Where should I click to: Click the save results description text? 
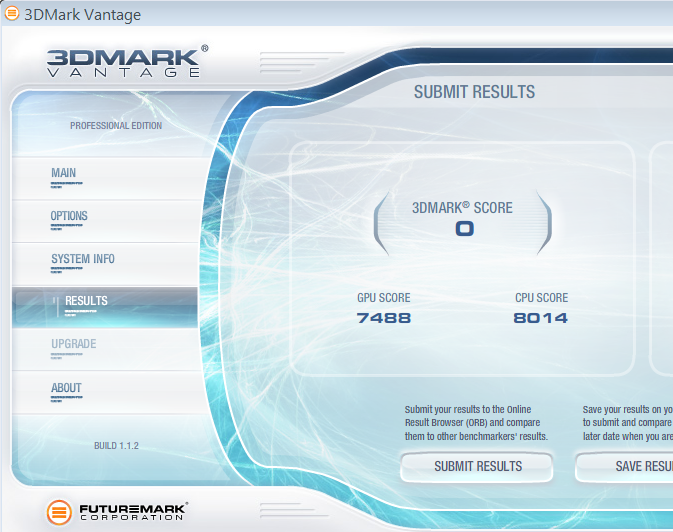pyautogui.click(x=628, y=423)
